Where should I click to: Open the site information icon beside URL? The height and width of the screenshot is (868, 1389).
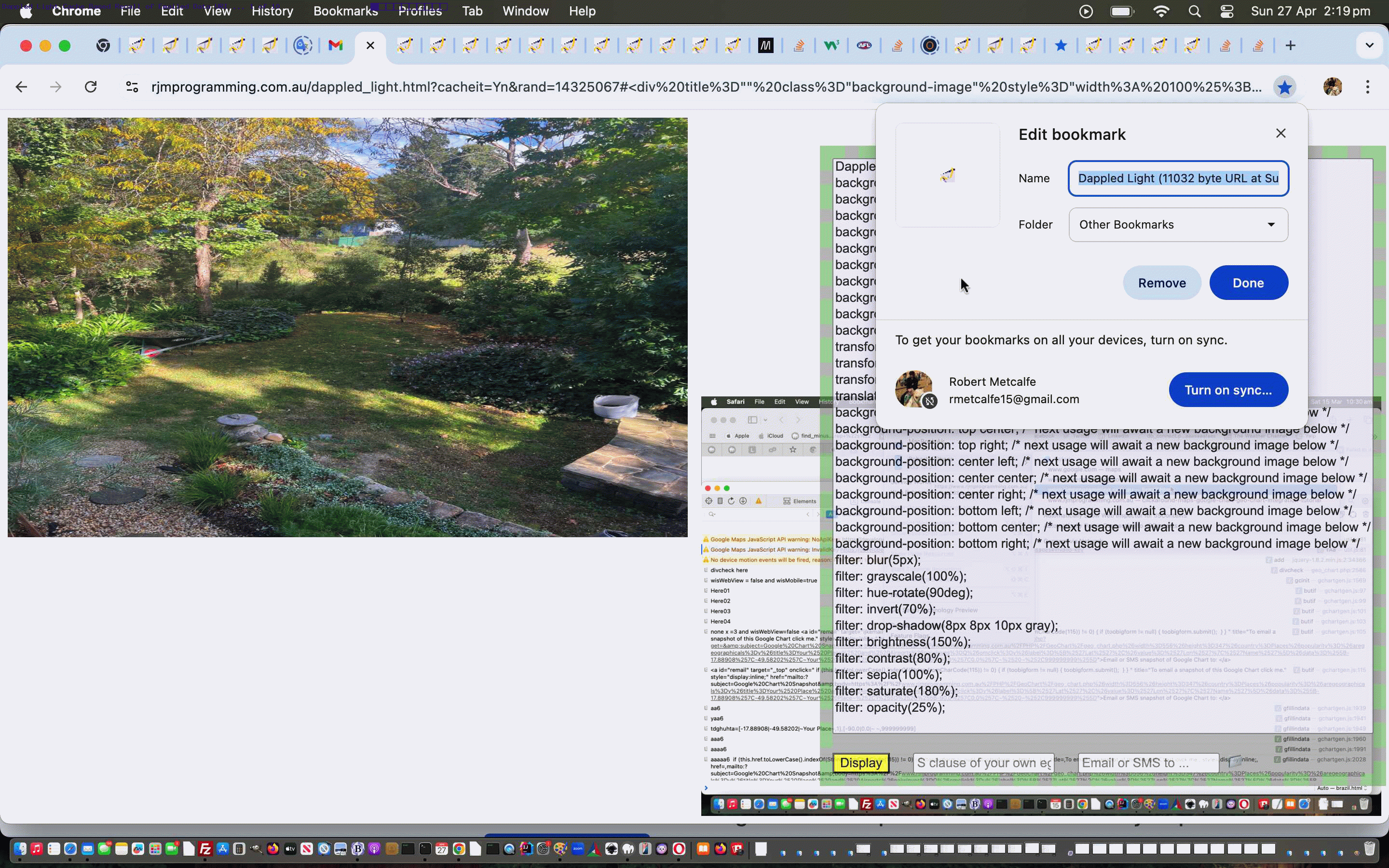pos(132,87)
